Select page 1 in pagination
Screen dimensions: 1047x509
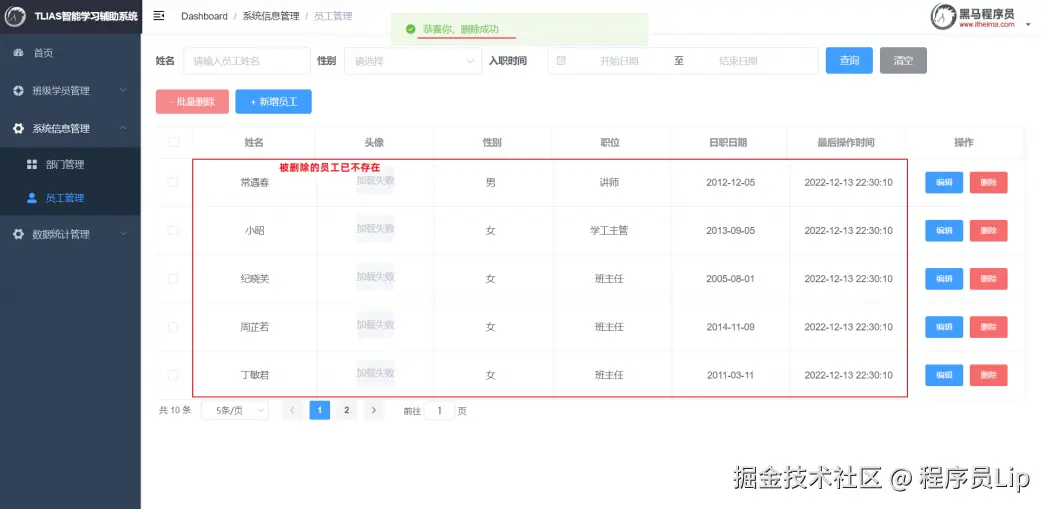point(320,410)
